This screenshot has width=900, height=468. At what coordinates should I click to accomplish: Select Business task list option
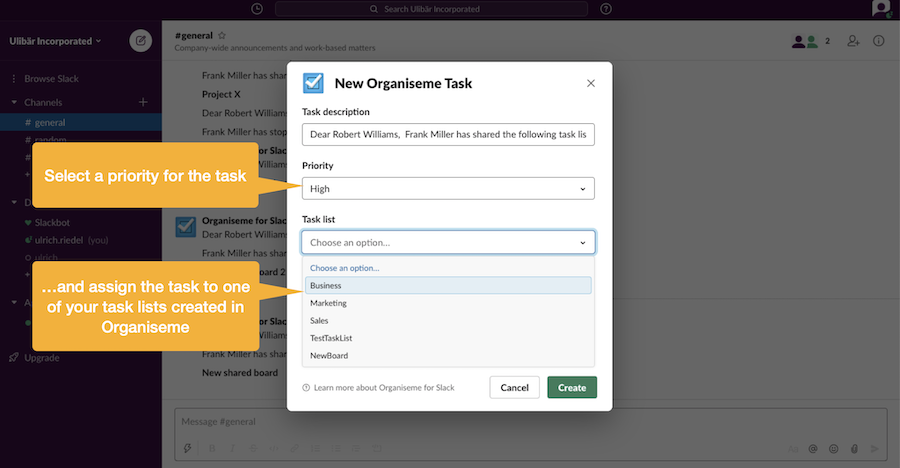pyautogui.click(x=448, y=285)
